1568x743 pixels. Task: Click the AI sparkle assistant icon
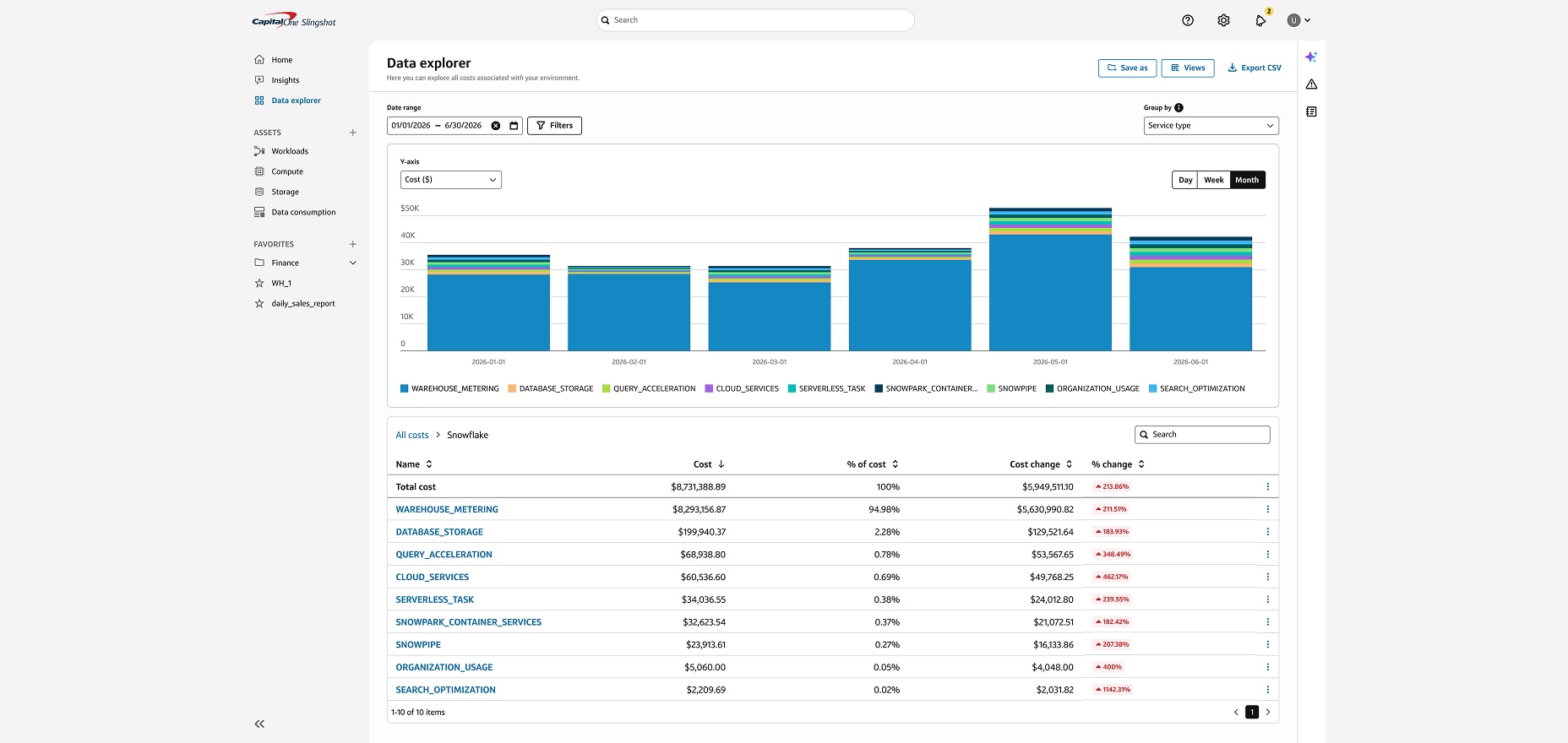(x=1311, y=57)
